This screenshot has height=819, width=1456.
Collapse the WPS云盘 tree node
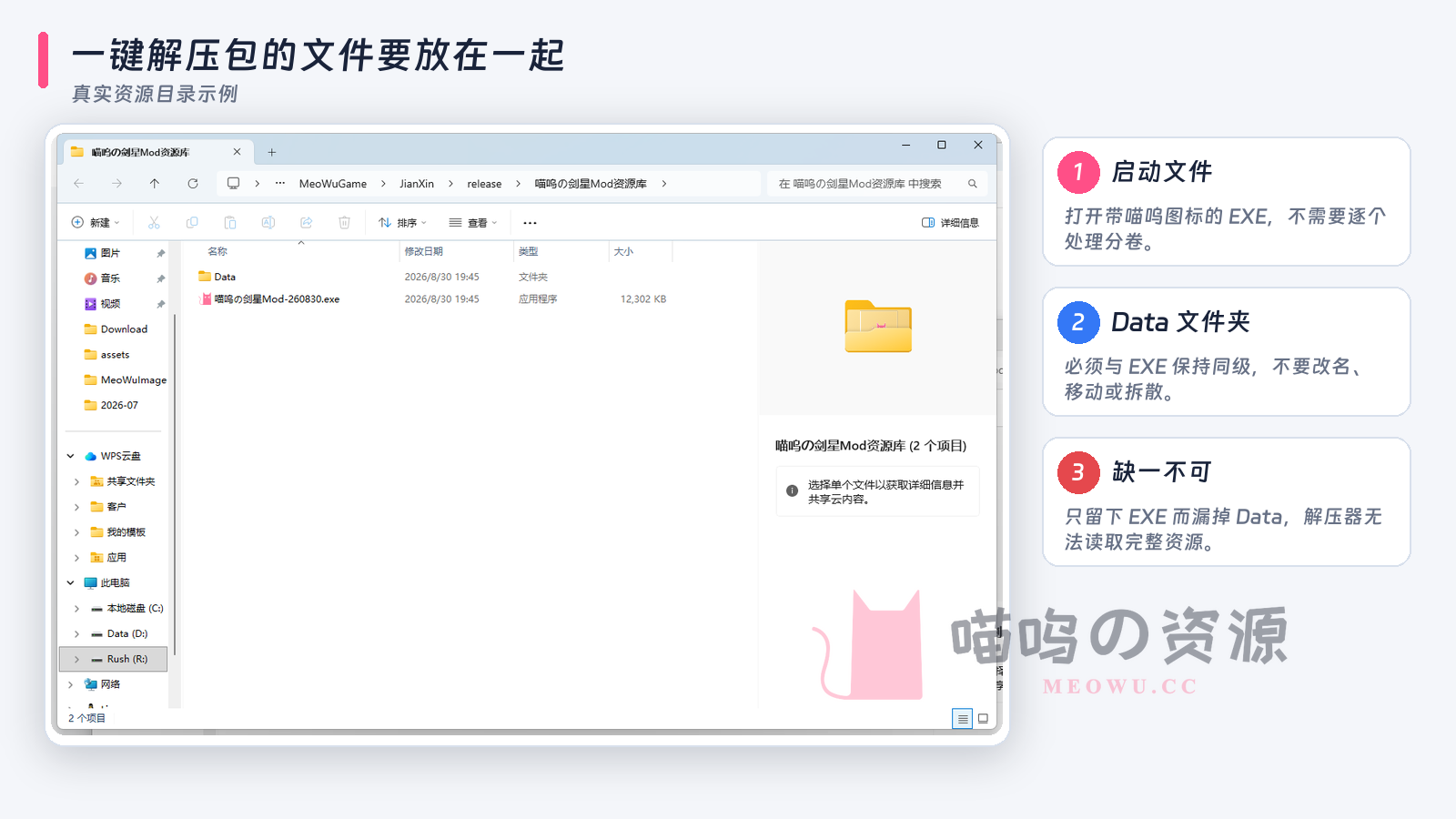tap(71, 456)
